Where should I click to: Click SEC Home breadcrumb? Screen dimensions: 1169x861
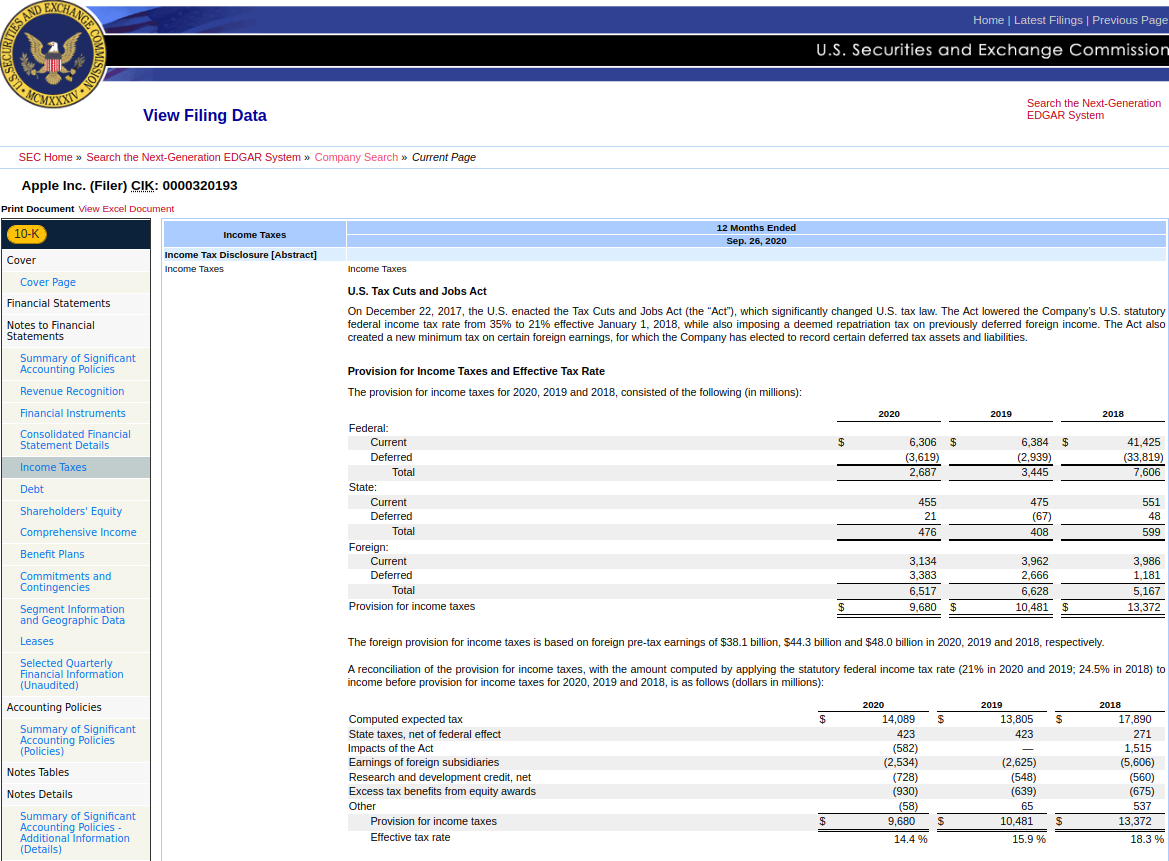(45, 157)
